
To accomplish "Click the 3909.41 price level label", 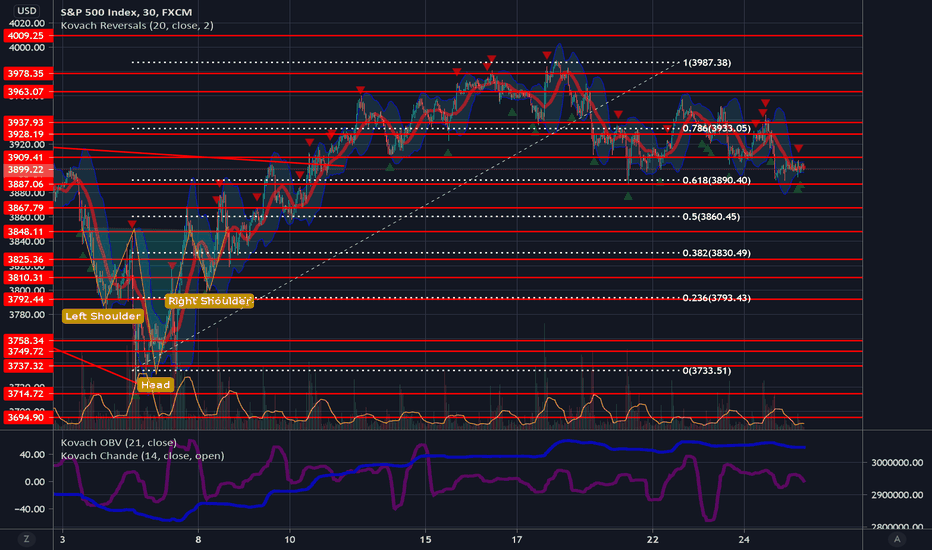I will point(28,158).
